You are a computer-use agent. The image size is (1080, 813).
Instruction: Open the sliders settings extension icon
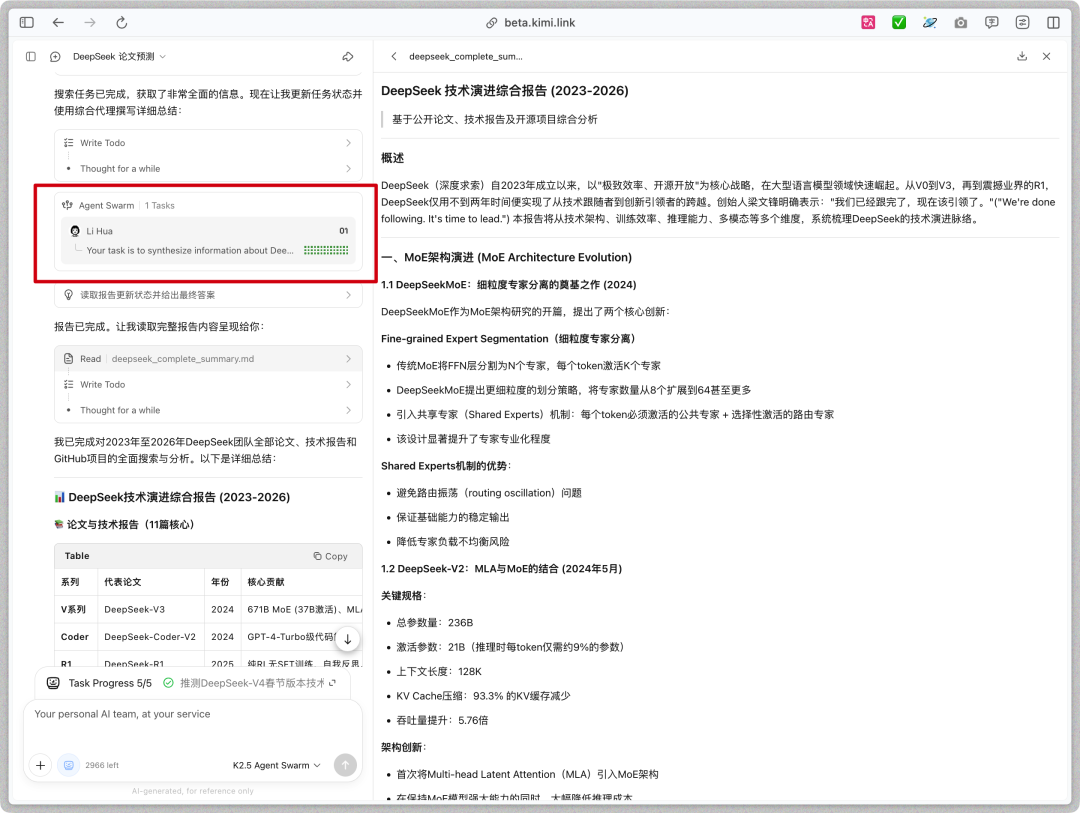[x=1022, y=22]
